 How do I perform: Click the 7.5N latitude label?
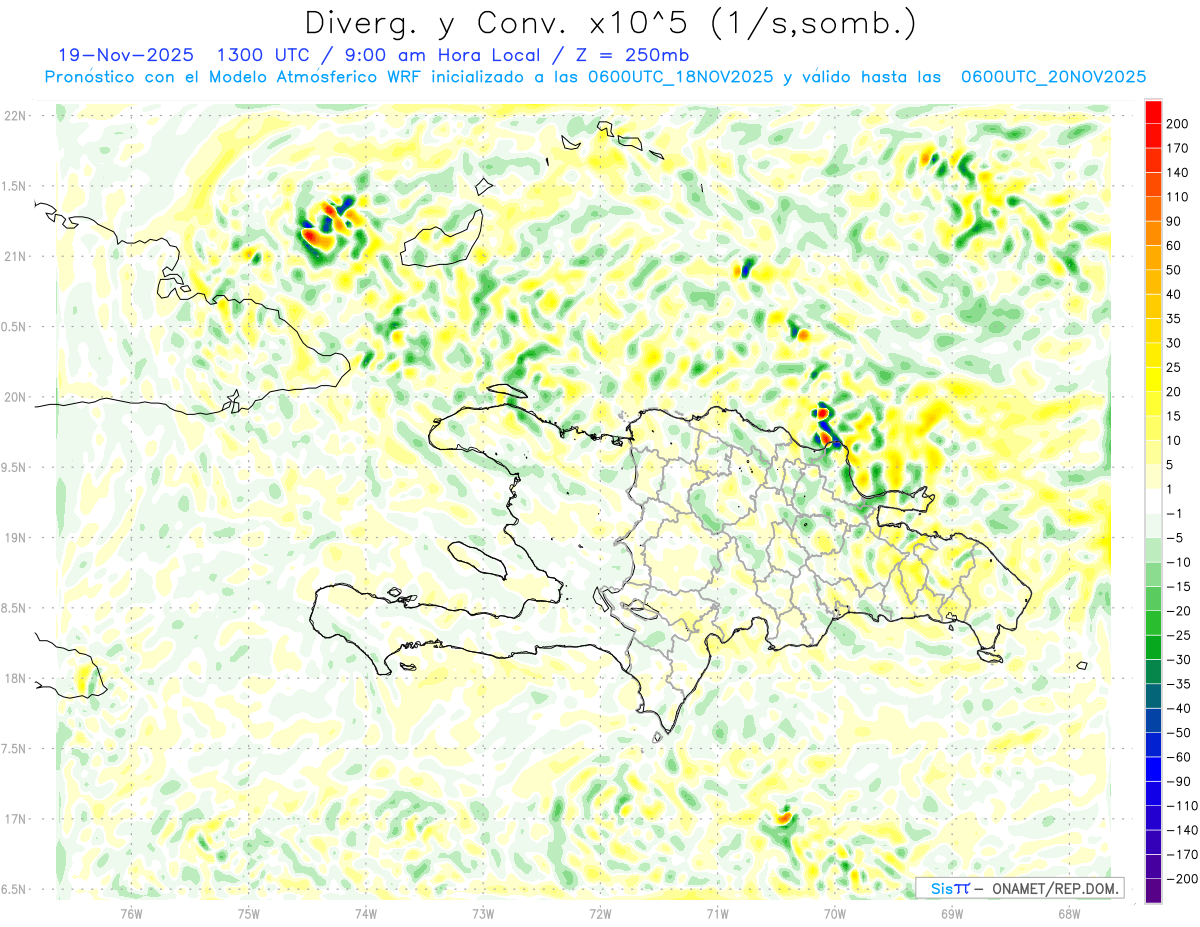pyautogui.click(x=15, y=749)
